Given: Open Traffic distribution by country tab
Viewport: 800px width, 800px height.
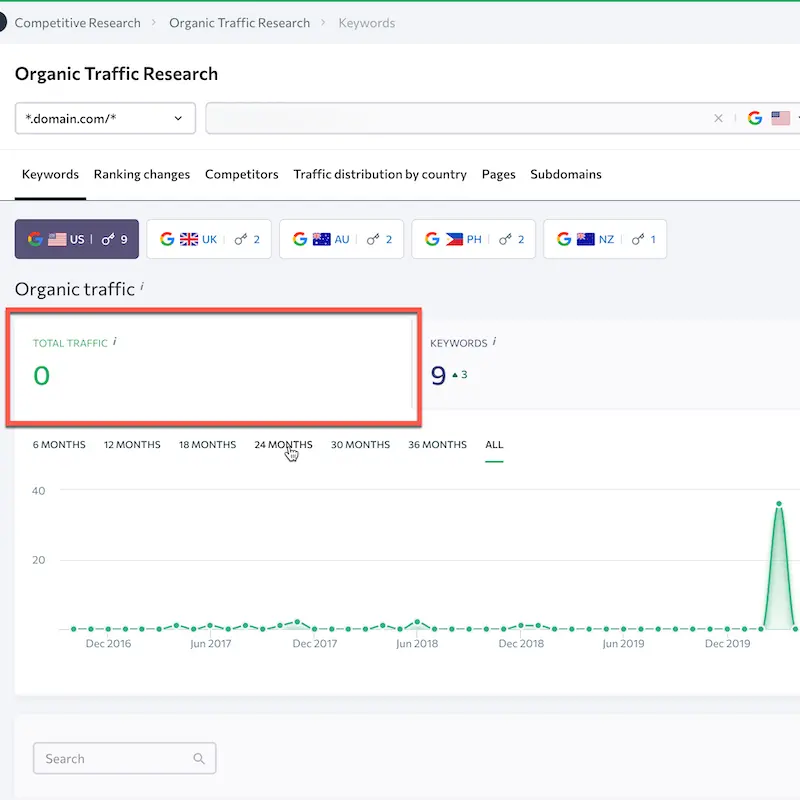Looking at the screenshot, I should tap(380, 174).
